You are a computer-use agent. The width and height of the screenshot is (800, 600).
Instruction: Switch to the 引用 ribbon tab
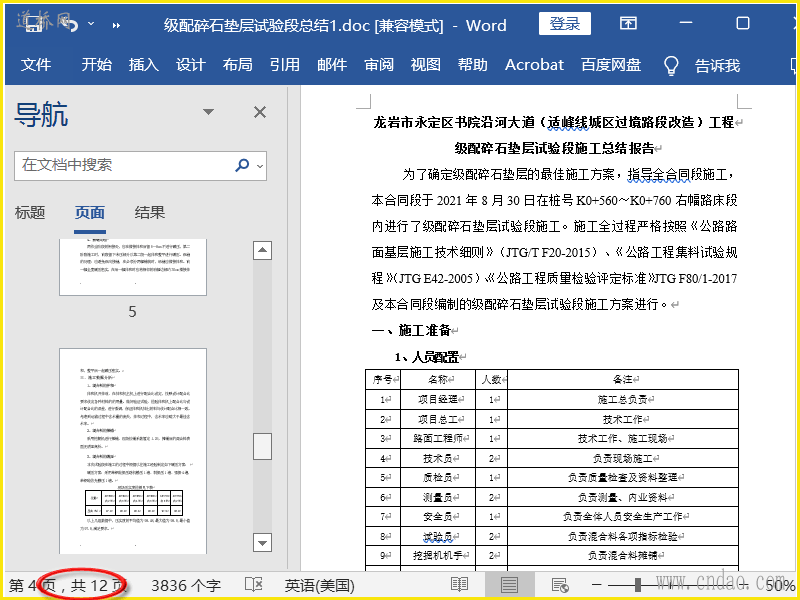(285, 65)
